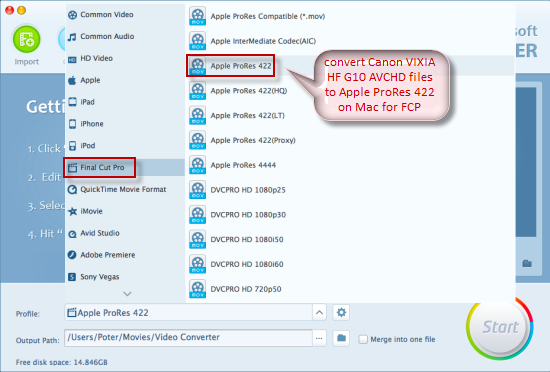Choose Apple InterMediate Codec(AIC) format
Viewport: 550px width, 372px height.
[x=351, y=41]
